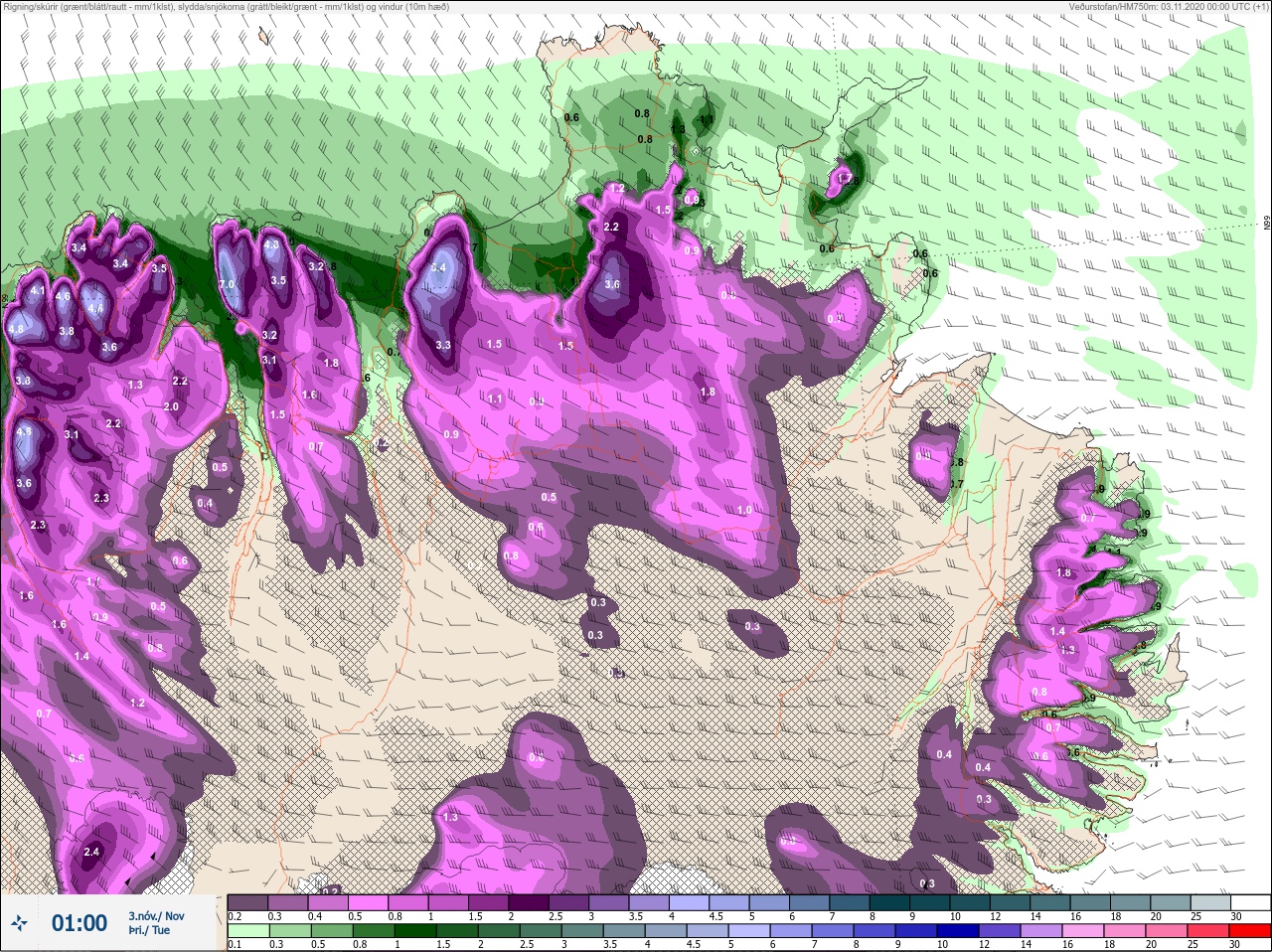Image resolution: width=1272 pixels, height=952 pixels.
Task: Click the 3.nóv./Nov date label
Action: click(156, 916)
